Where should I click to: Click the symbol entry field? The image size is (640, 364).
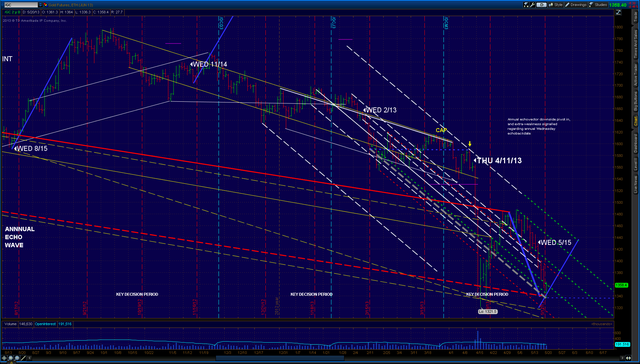point(21,5)
